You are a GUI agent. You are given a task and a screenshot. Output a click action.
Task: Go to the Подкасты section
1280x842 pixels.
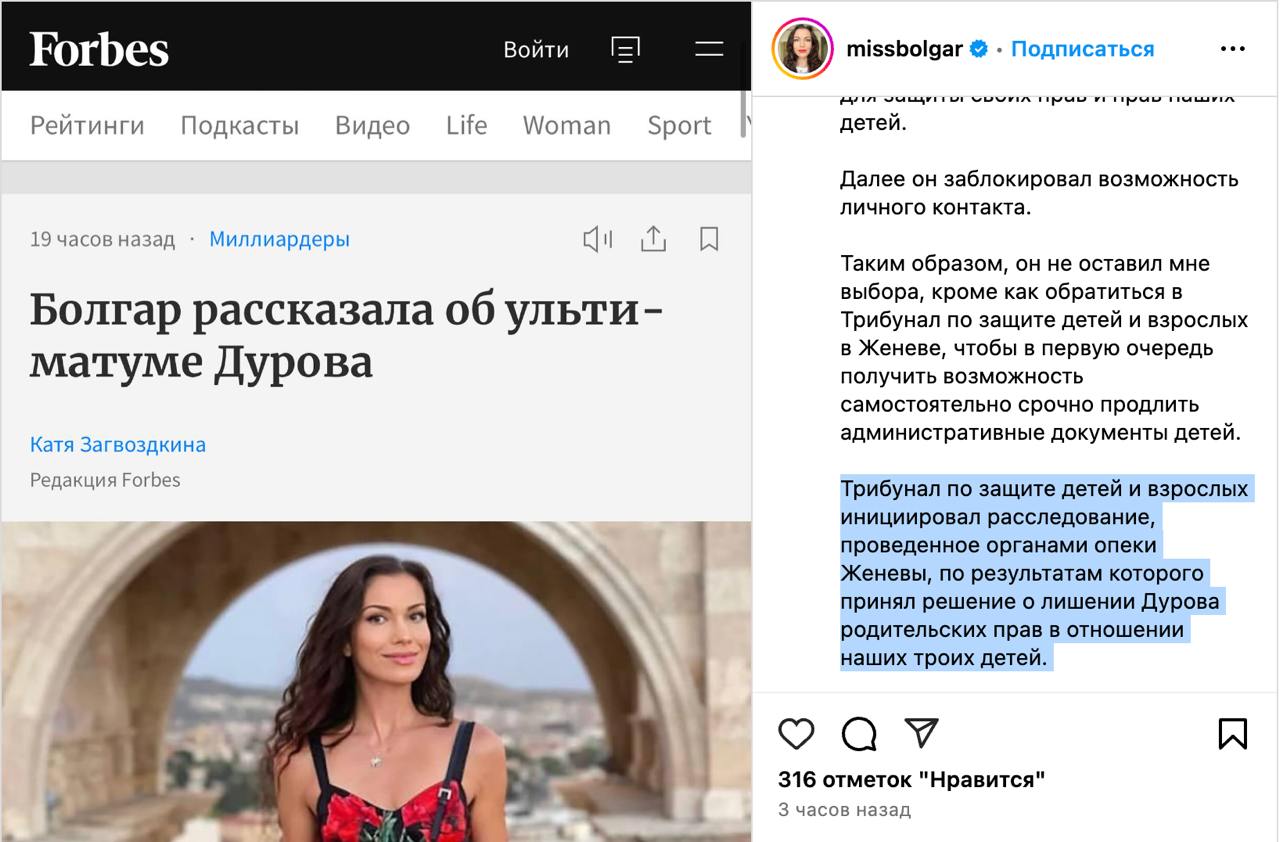point(239,125)
